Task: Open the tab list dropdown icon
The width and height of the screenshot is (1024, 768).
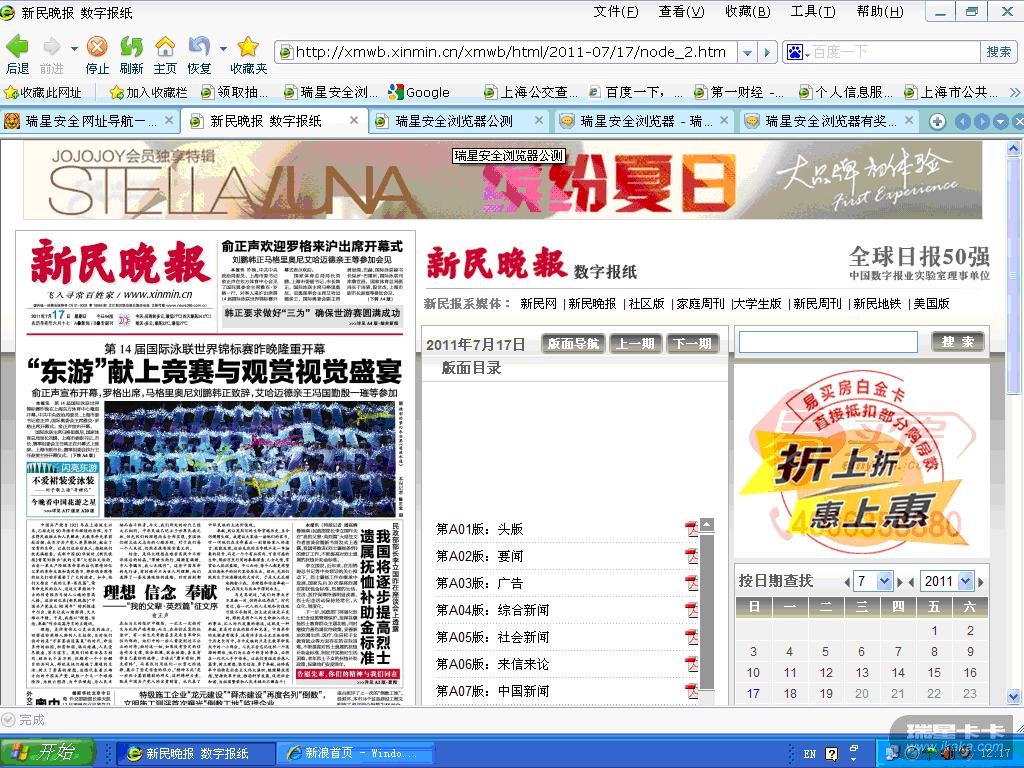Action: [x=1000, y=121]
